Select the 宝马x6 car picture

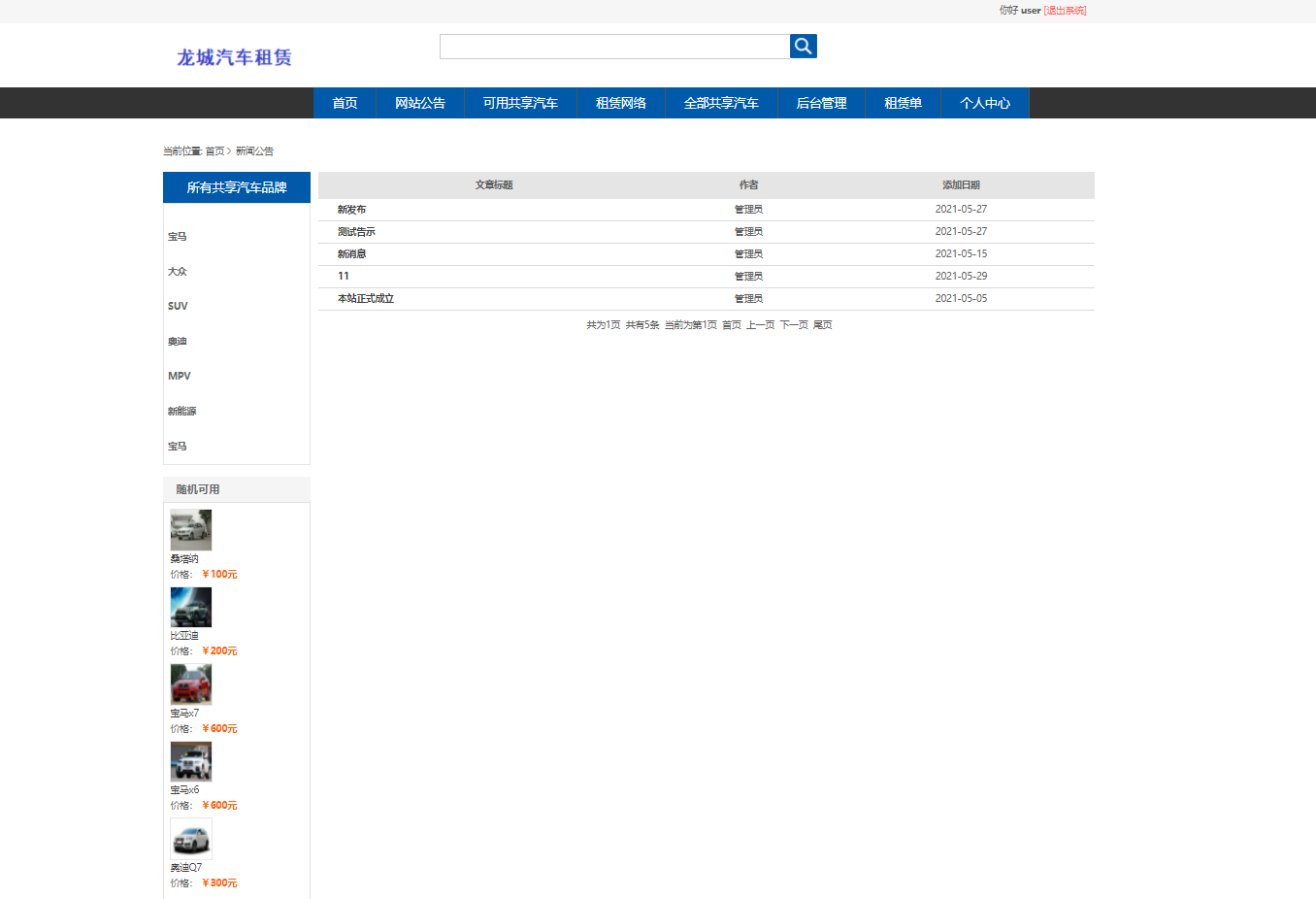(190, 761)
